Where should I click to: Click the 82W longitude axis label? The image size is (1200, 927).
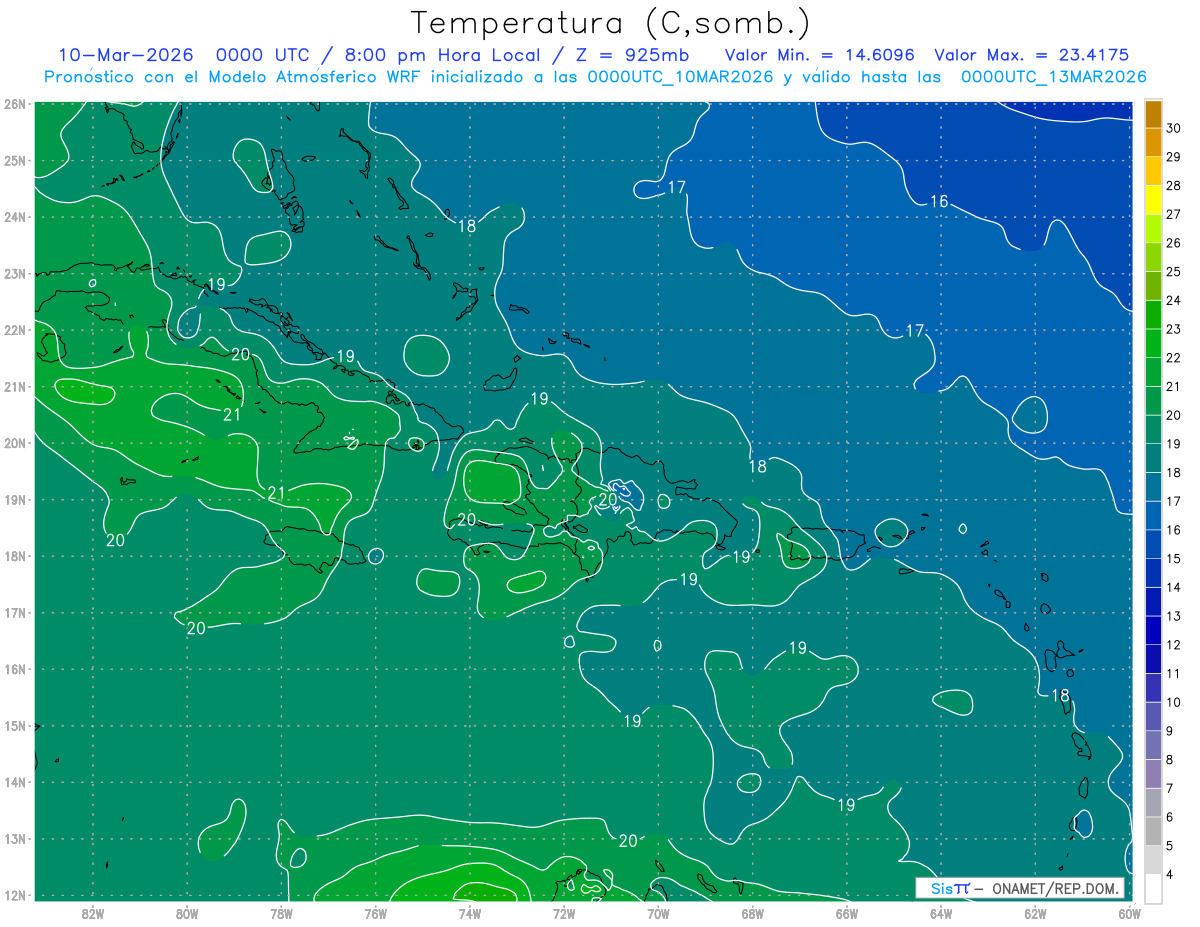coord(93,912)
